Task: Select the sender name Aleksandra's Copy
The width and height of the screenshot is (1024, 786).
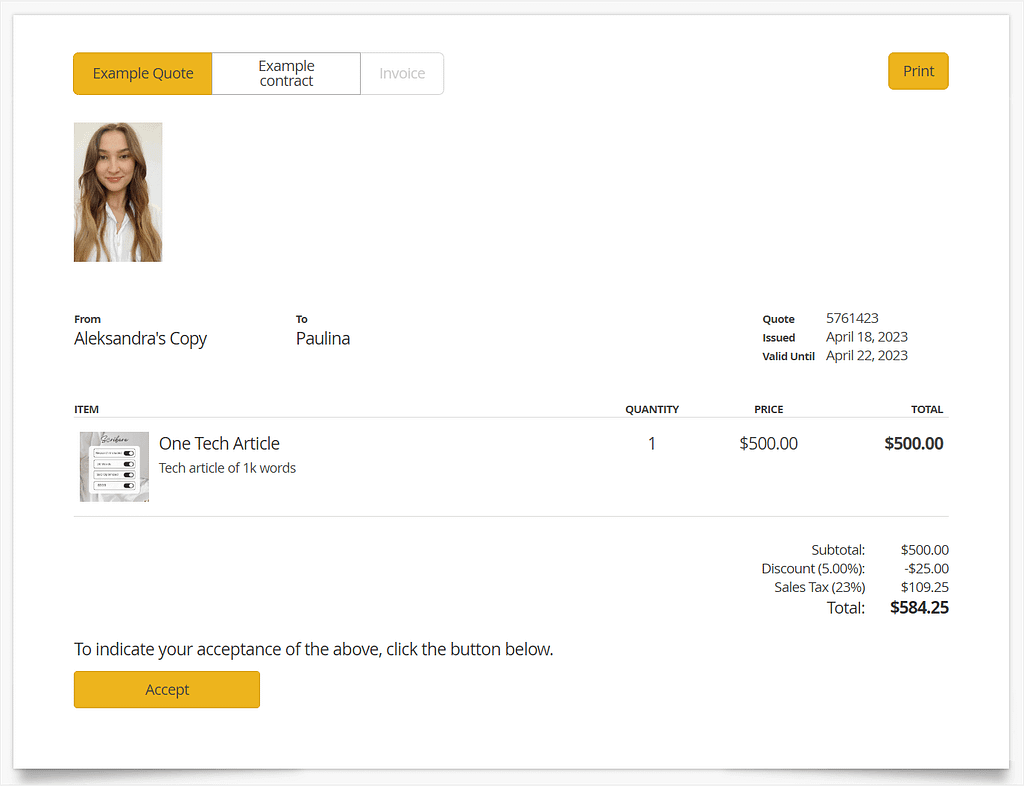Action: (x=140, y=339)
